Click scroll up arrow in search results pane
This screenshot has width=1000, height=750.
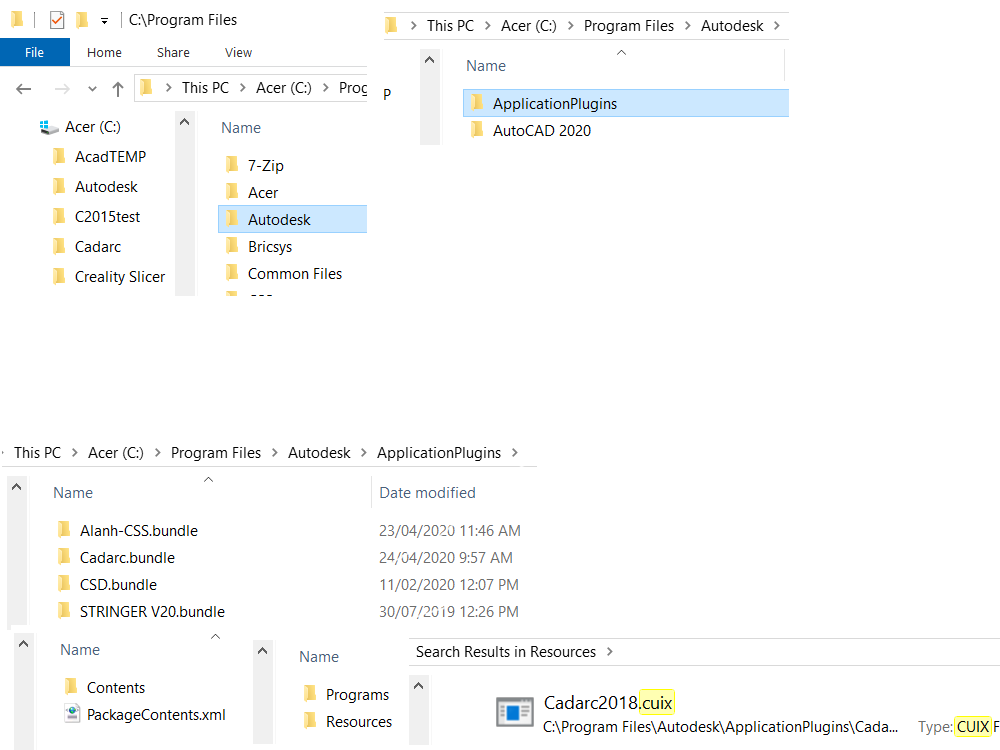tap(418, 686)
